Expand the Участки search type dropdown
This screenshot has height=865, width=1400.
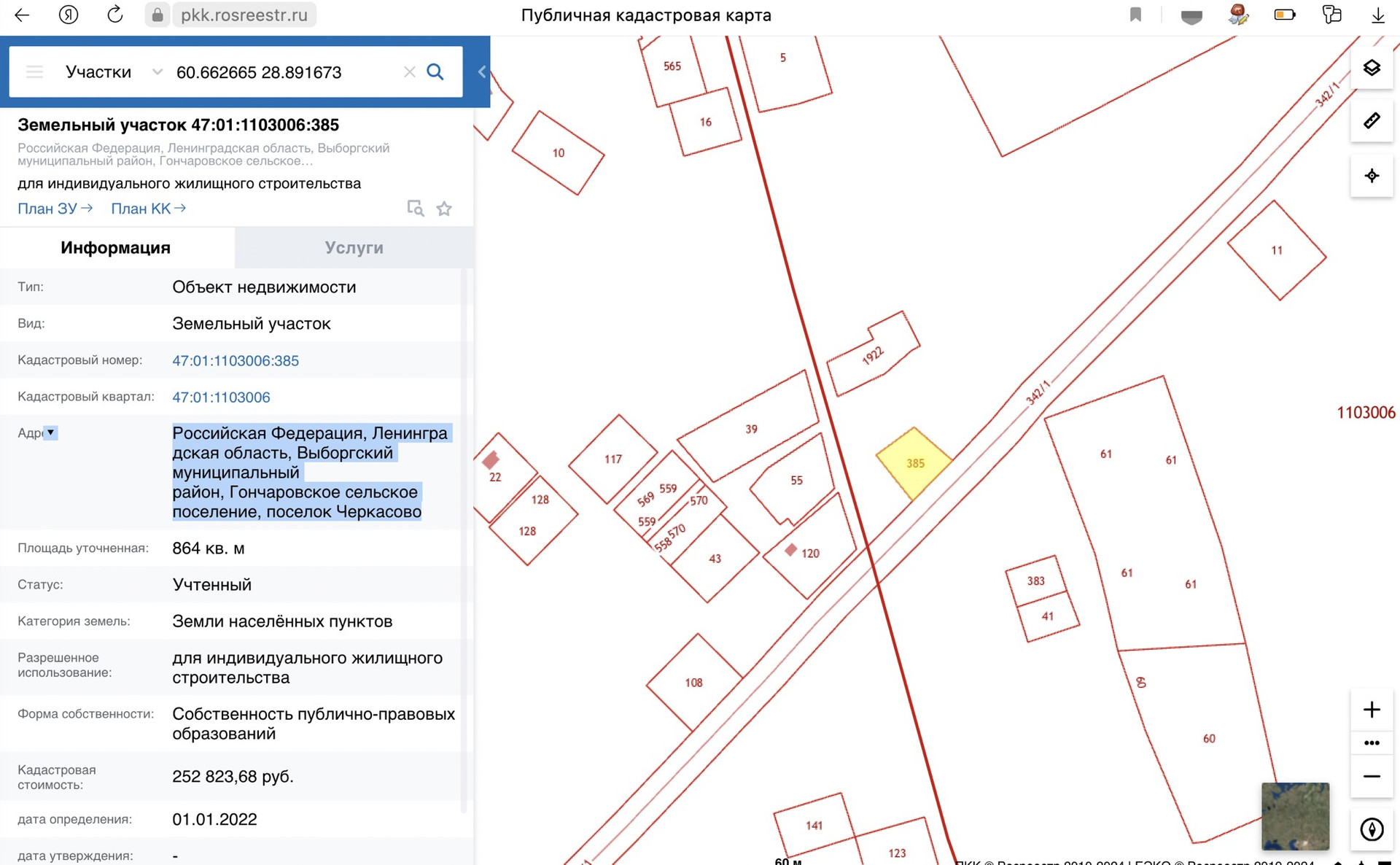(x=157, y=71)
